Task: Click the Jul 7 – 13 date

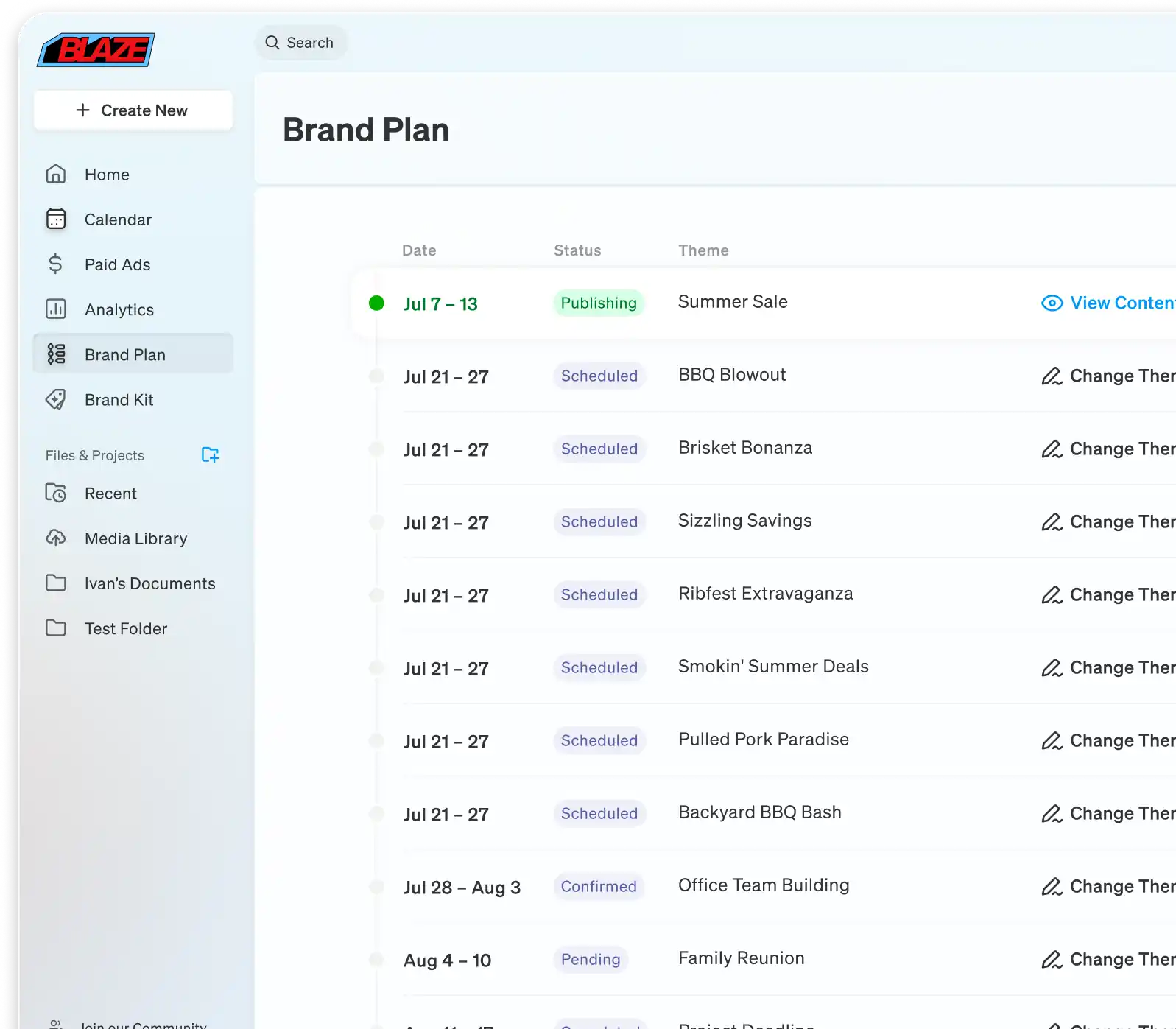Action: (x=440, y=304)
